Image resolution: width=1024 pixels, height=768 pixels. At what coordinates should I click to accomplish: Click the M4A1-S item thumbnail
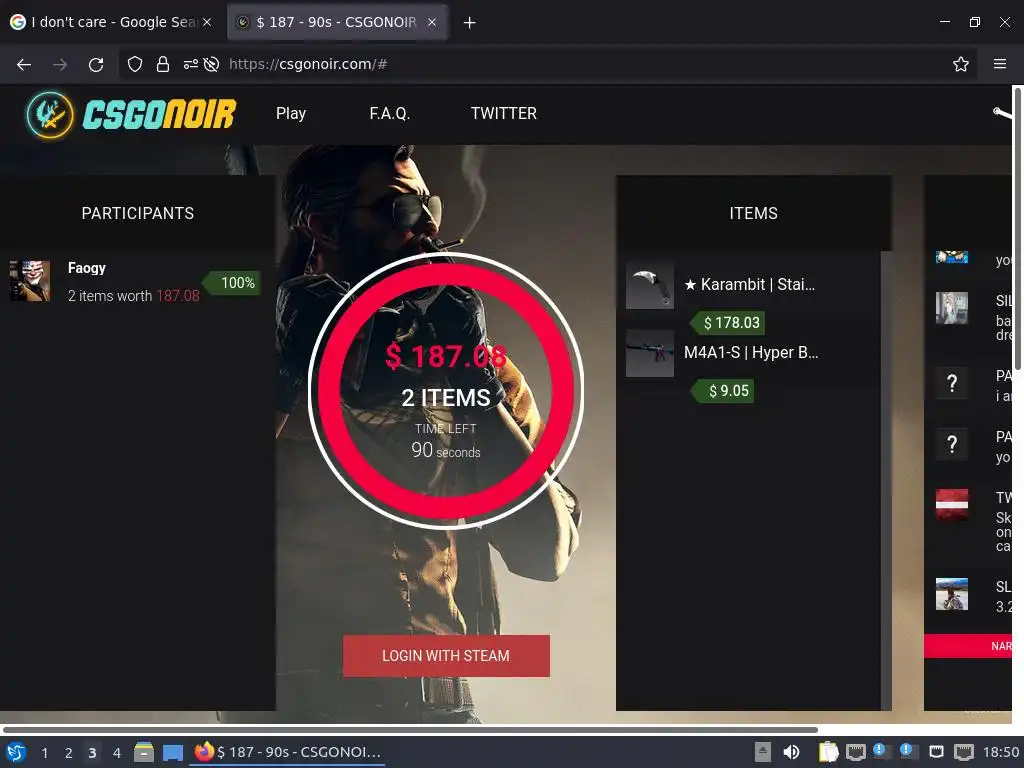click(650, 353)
